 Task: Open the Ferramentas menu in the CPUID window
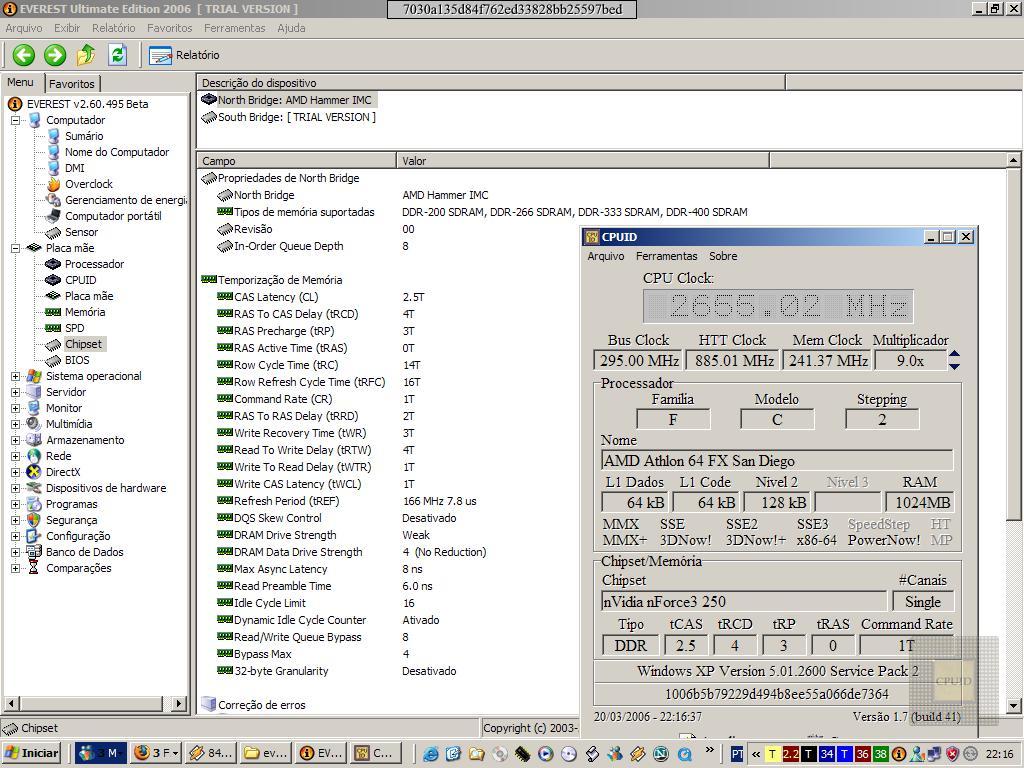tap(667, 256)
